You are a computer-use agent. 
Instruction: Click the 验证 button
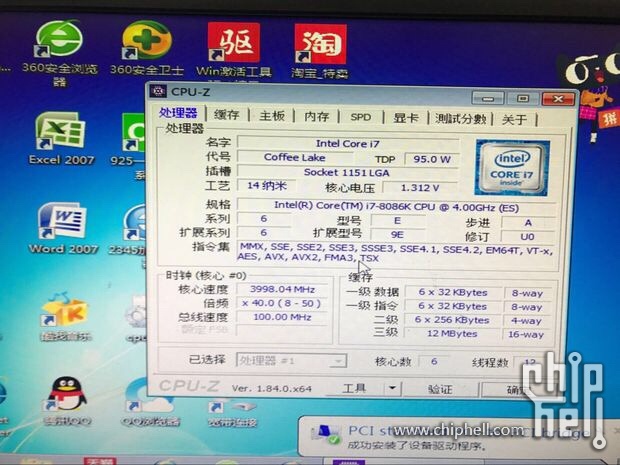click(440, 389)
